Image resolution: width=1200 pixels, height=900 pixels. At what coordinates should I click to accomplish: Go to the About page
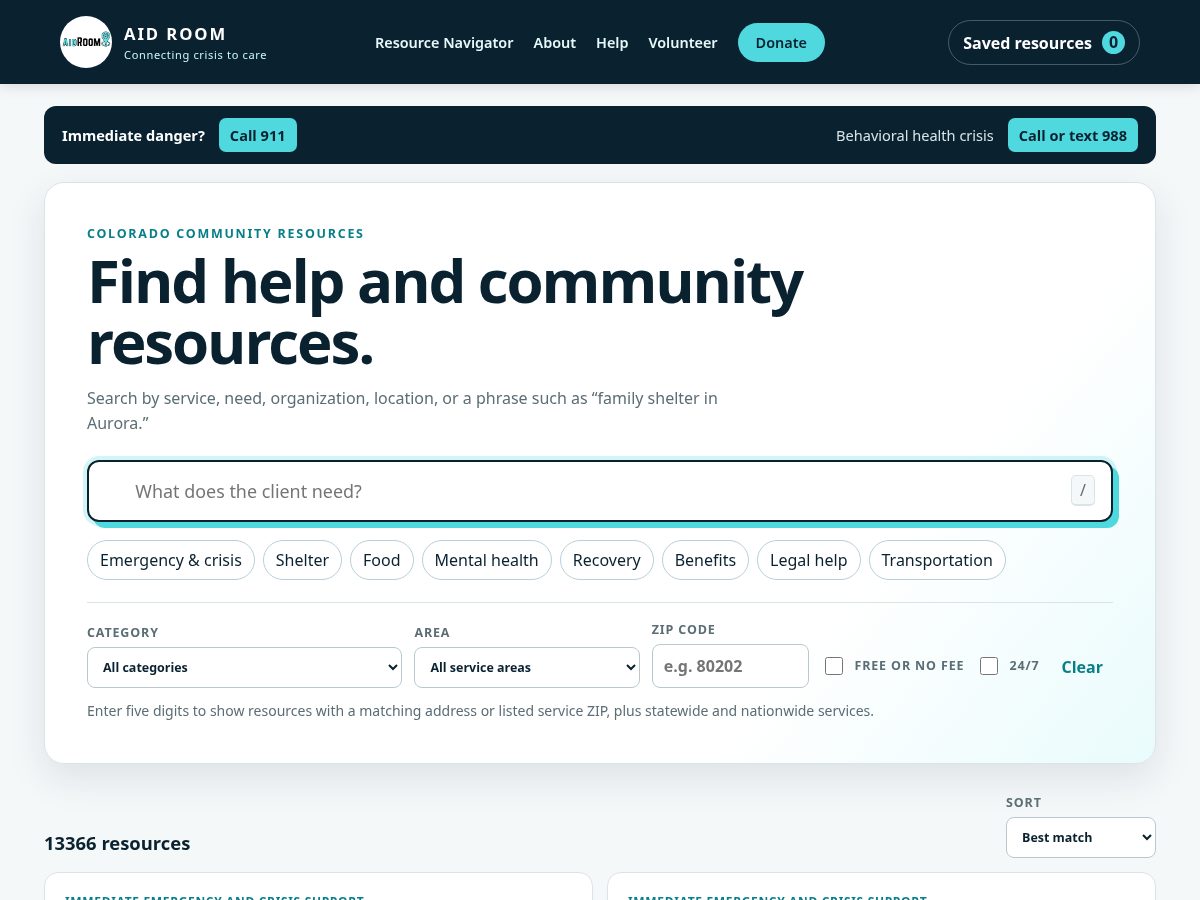pos(554,43)
